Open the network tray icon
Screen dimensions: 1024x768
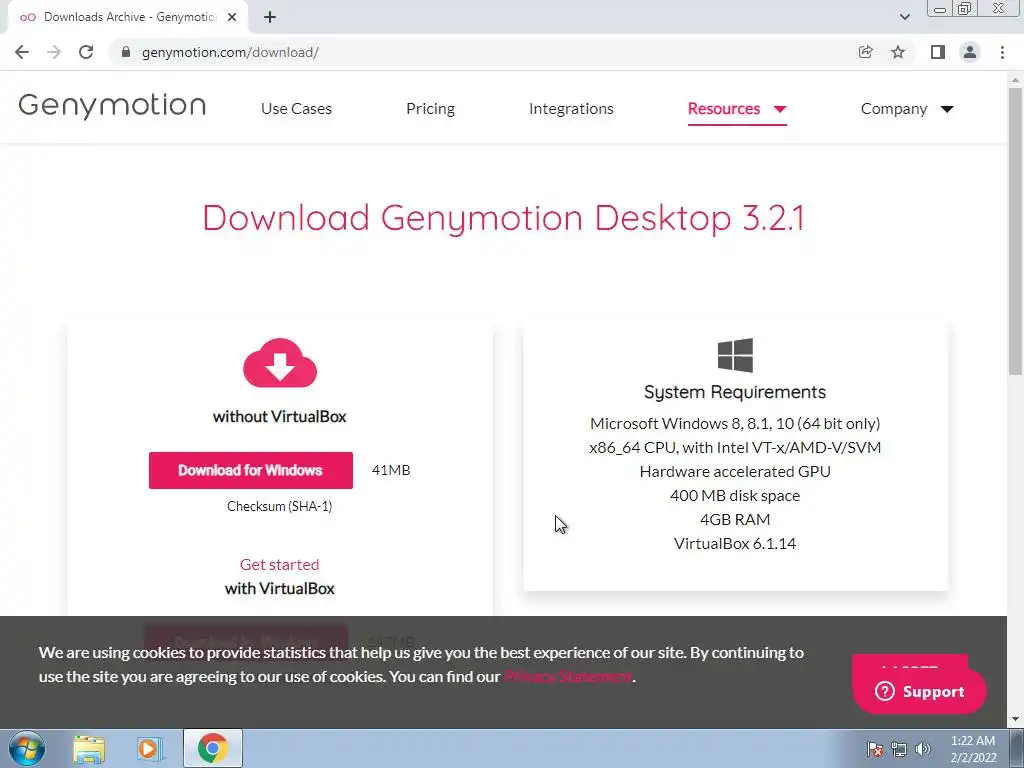pyautogui.click(x=899, y=749)
